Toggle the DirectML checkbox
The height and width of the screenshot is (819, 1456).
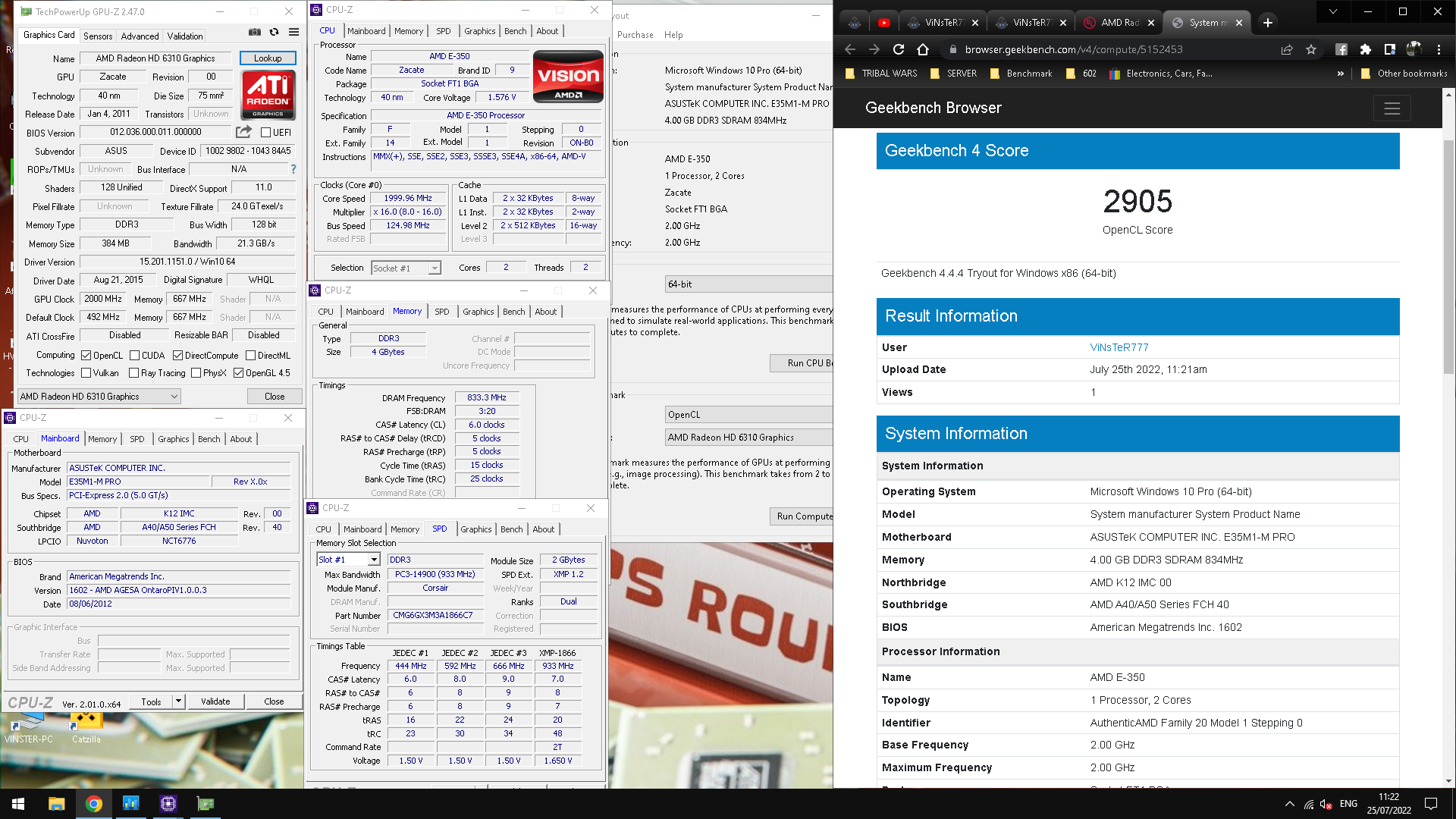point(250,356)
